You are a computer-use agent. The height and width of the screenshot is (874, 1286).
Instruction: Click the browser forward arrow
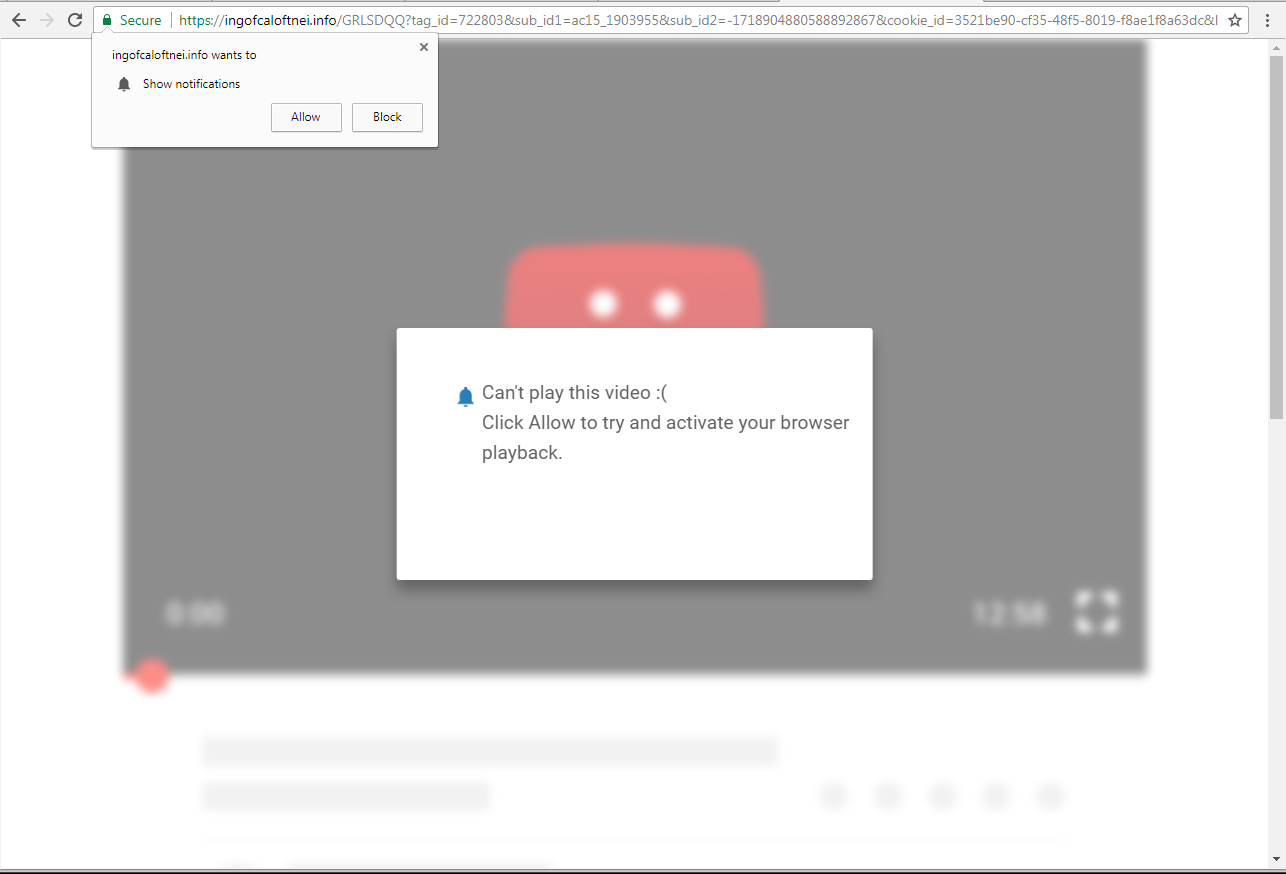(x=47, y=20)
